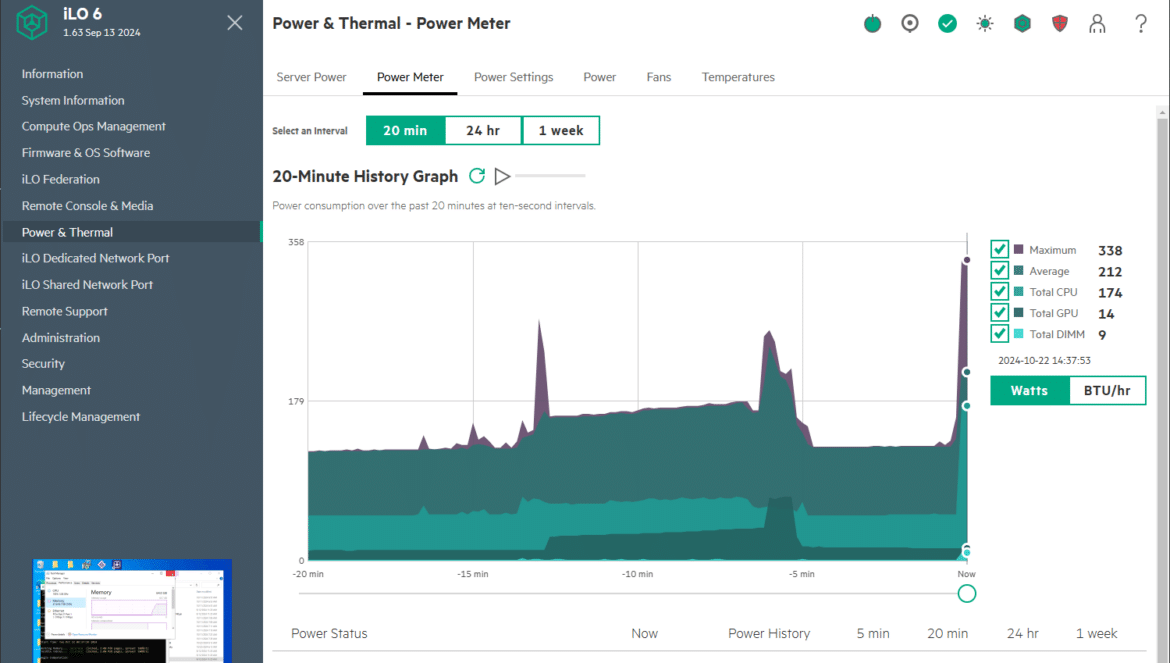The image size is (1170, 663).
Task: Click the Total DIMM cyan color swatch
Action: (1019, 333)
